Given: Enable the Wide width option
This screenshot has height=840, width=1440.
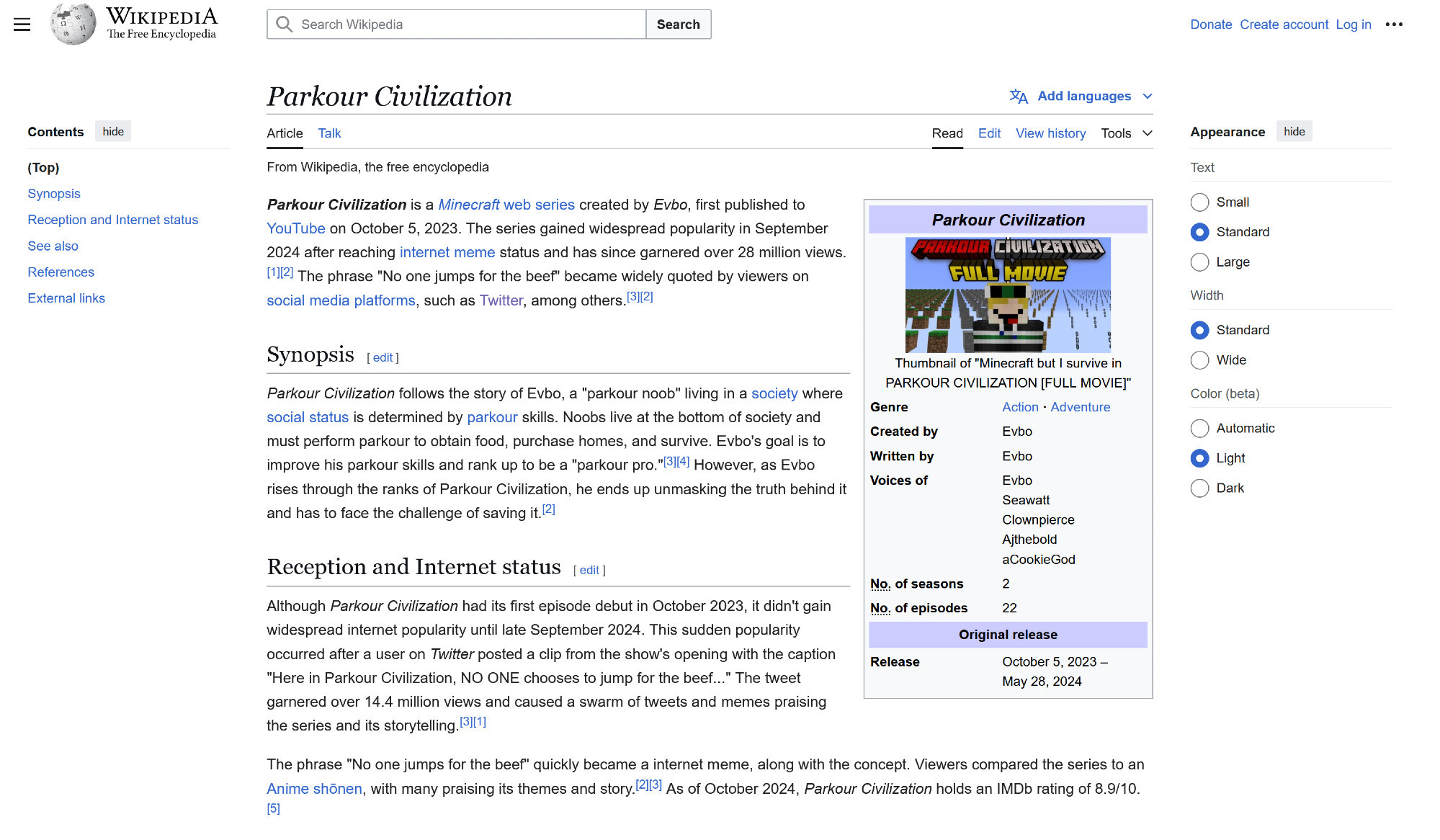Looking at the screenshot, I should 1199,360.
